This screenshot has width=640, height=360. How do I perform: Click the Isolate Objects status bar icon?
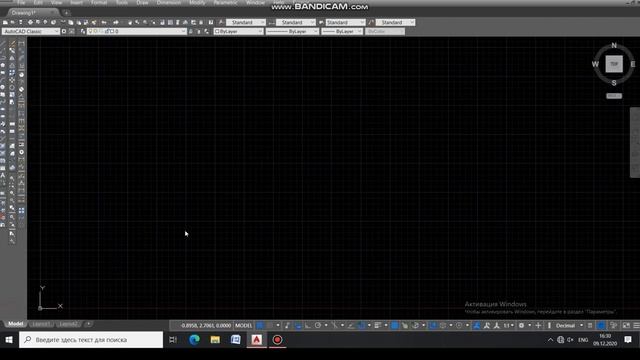[x=613, y=325]
